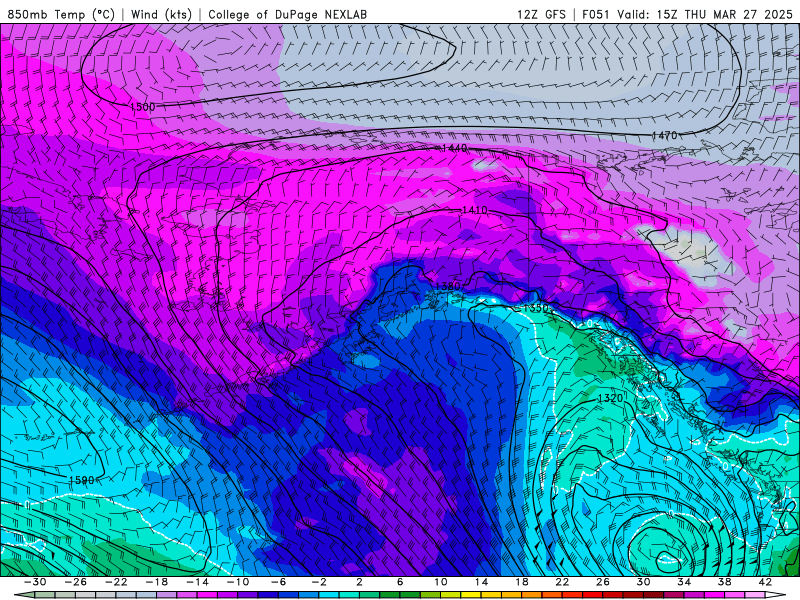Click the 34 value on temperature scale
The height and width of the screenshot is (600, 800).
pyautogui.click(x=684, y=582)
